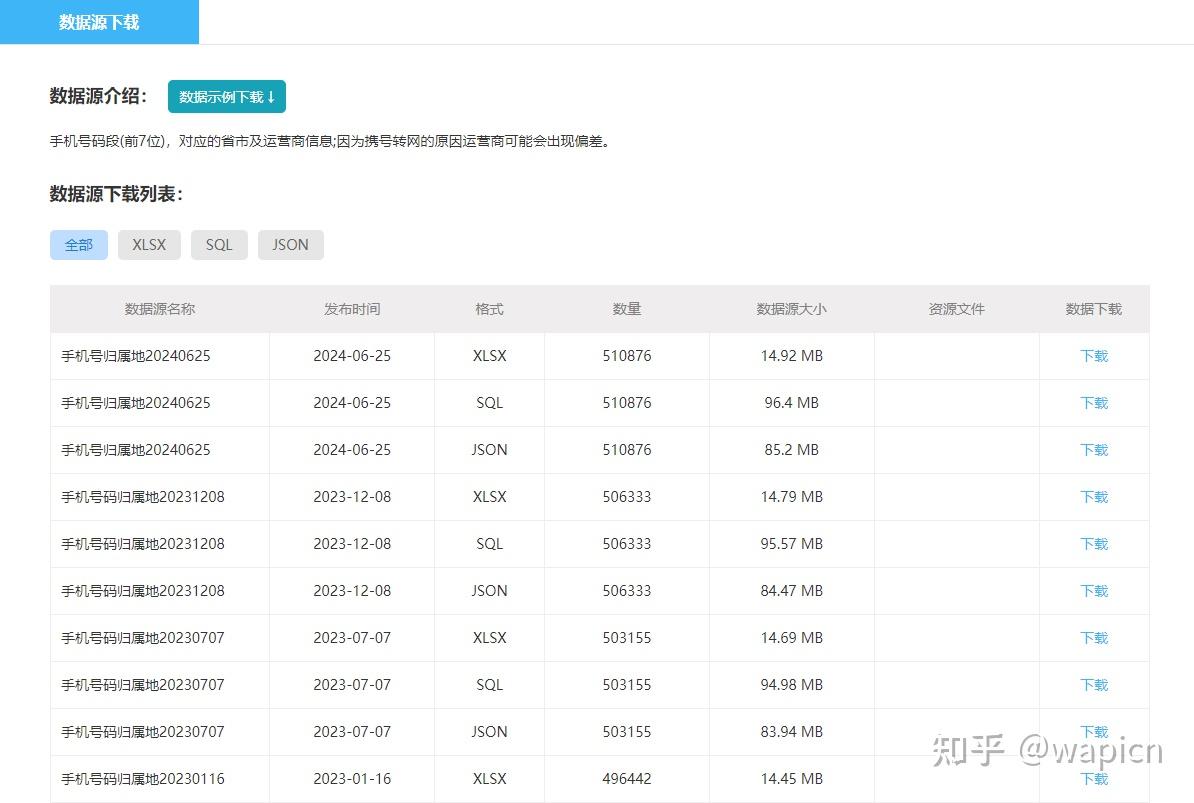Viewport: 1194px width, 803px height.
Task: Click name 手机号归属地20240625 in the SQL row
Action: [136, 403]
